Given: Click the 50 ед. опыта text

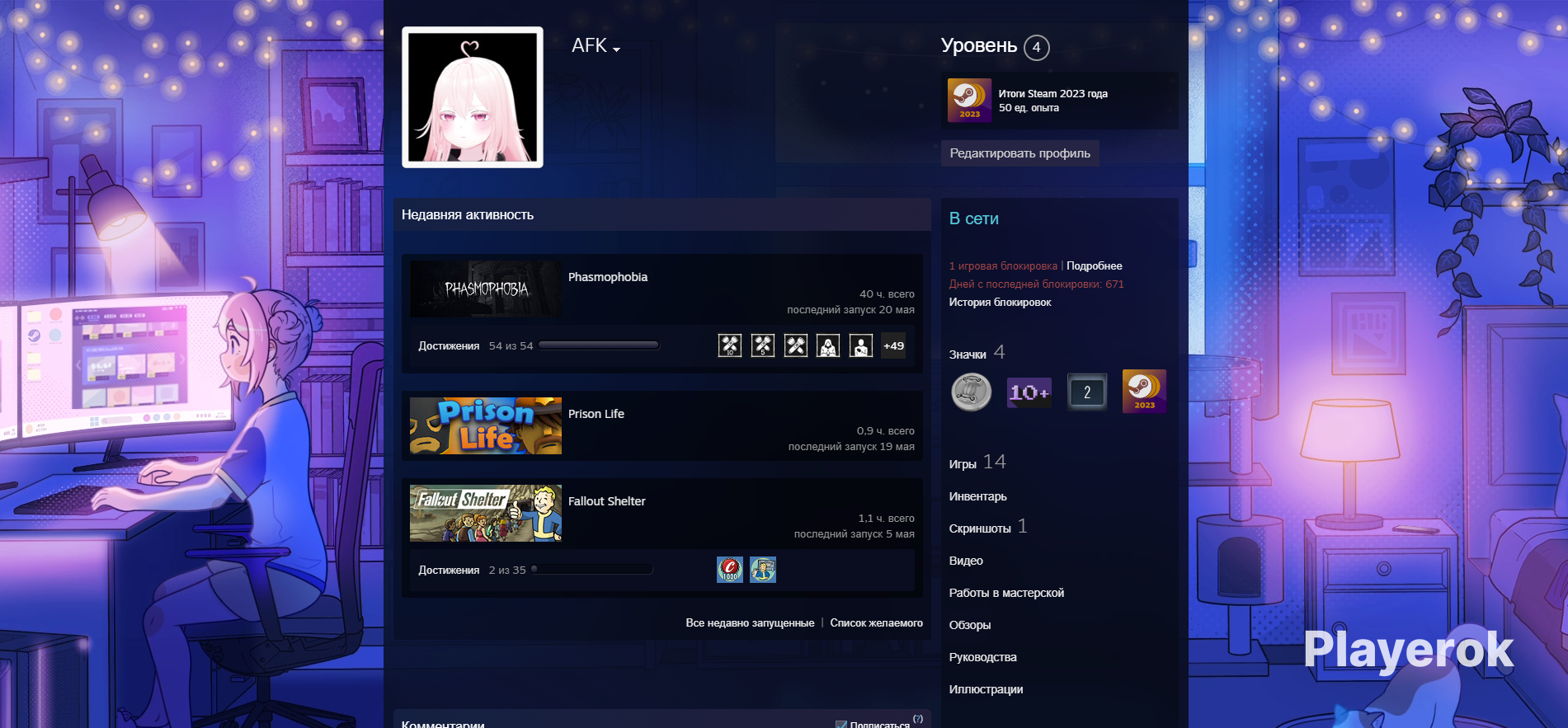Looking at the screenshot, I should tap(1029, 108).
